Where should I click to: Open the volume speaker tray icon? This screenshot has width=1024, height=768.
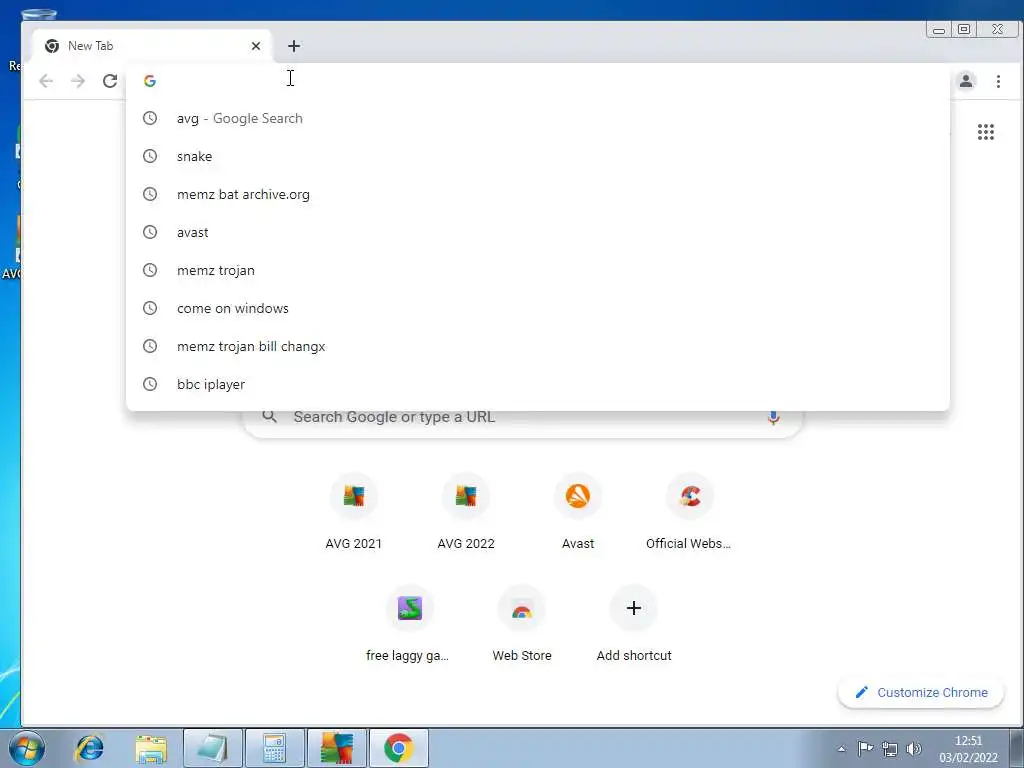click(x=914, y=748)
